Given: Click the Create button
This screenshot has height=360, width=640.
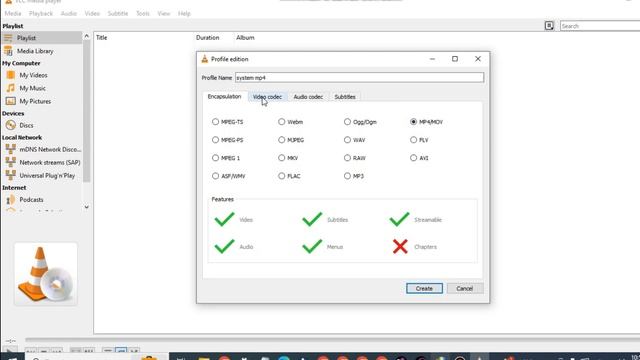Looking at the screenshot, I should click(x=424, y=288).
